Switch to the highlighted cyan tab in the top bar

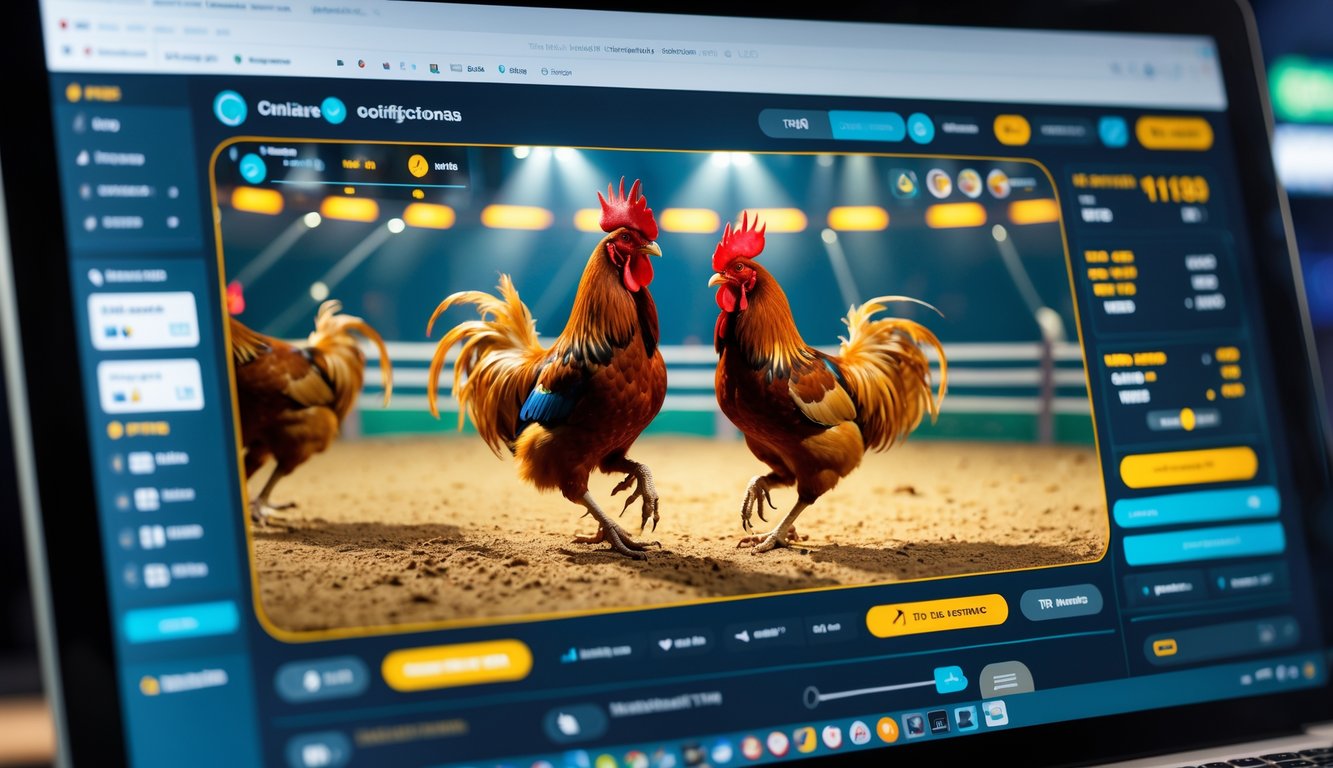tap(865, 124)
